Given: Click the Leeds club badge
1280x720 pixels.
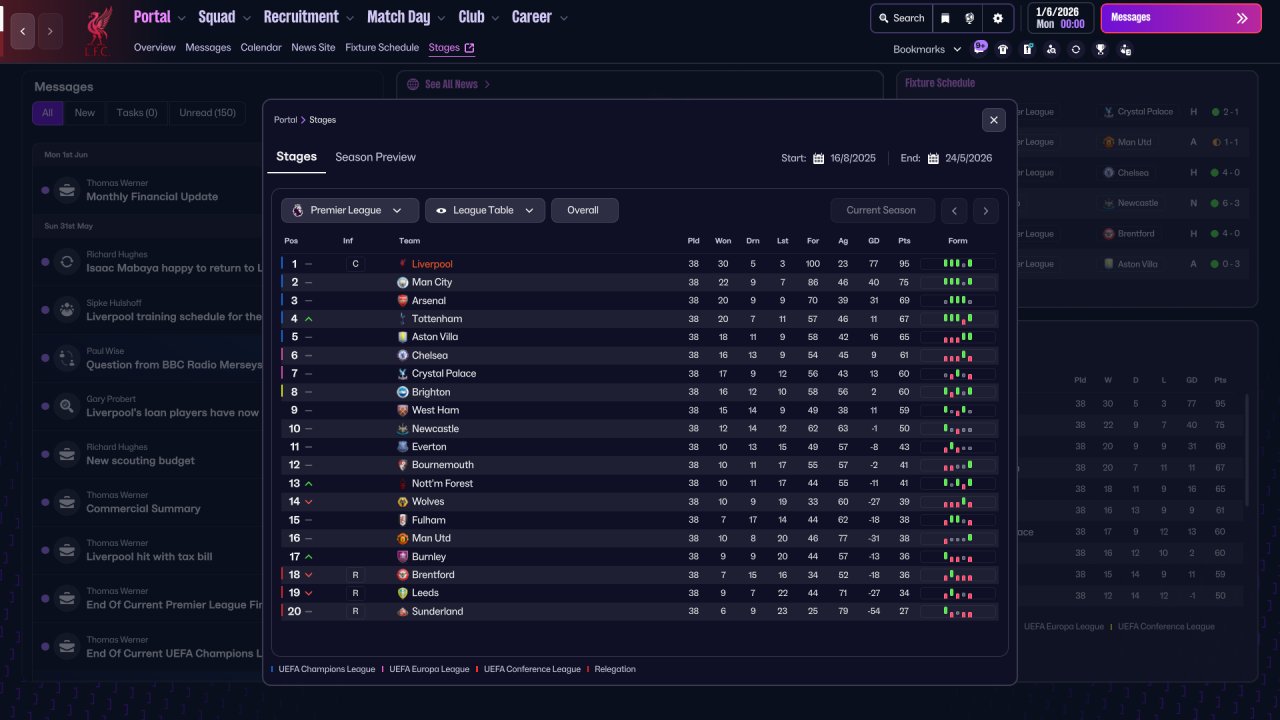Looking at the screenshot, I should click(x=402, y=593).
